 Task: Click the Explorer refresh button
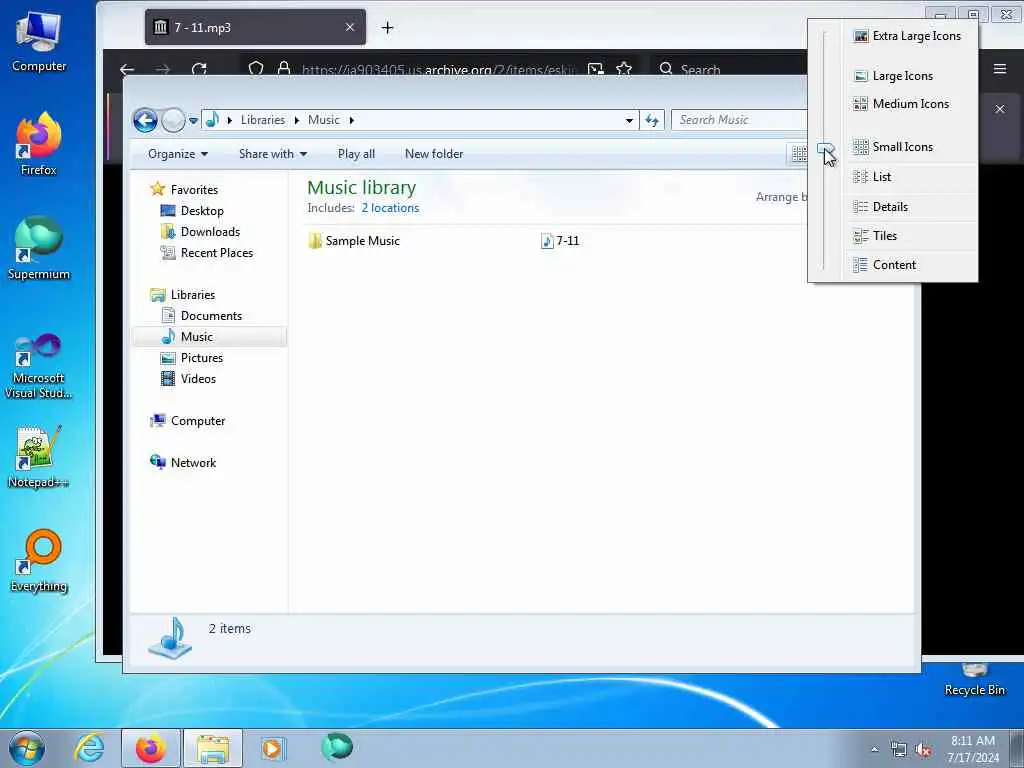(x=652, y=120)
